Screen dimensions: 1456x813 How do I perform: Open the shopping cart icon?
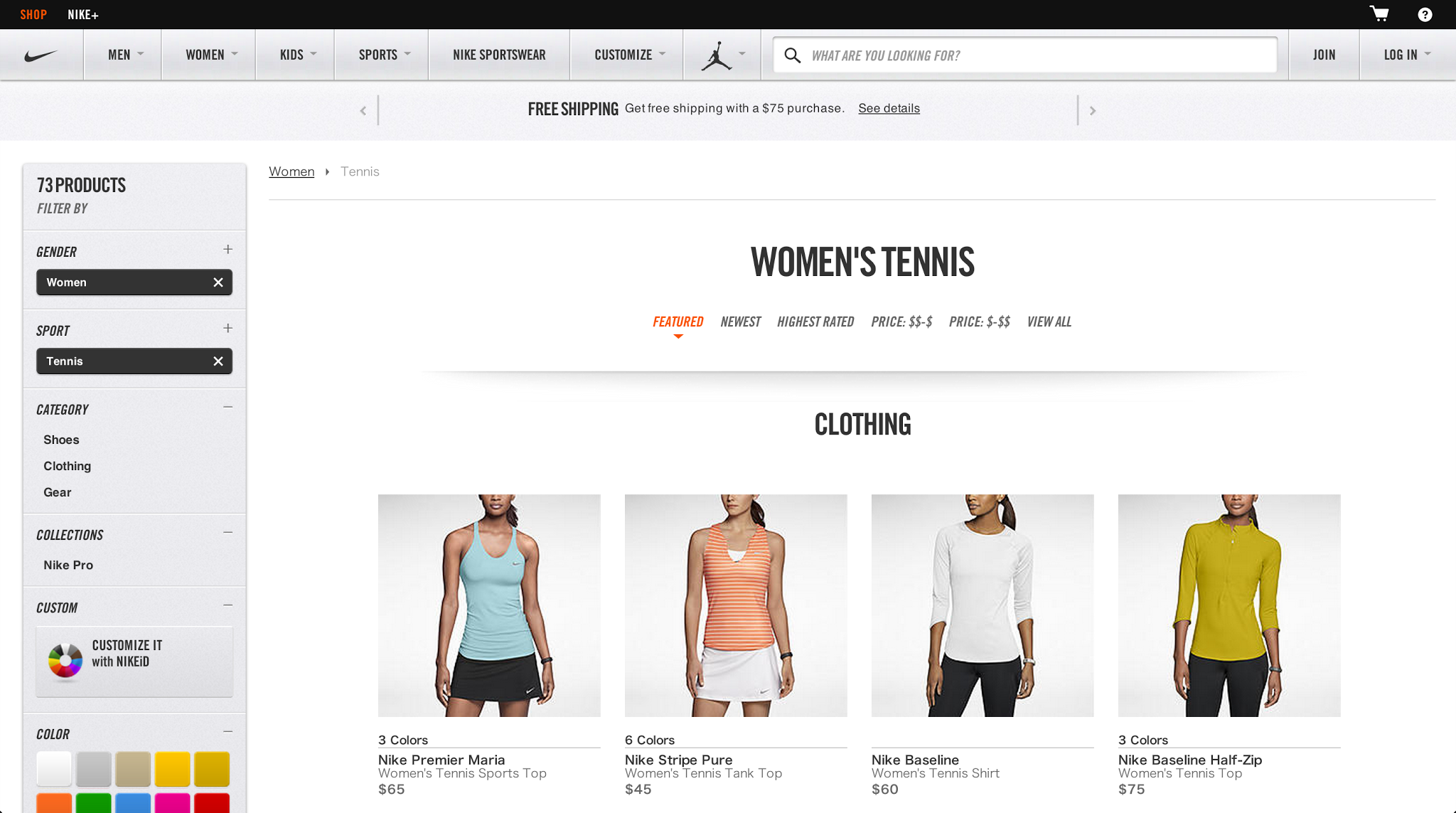point(1379,14)
